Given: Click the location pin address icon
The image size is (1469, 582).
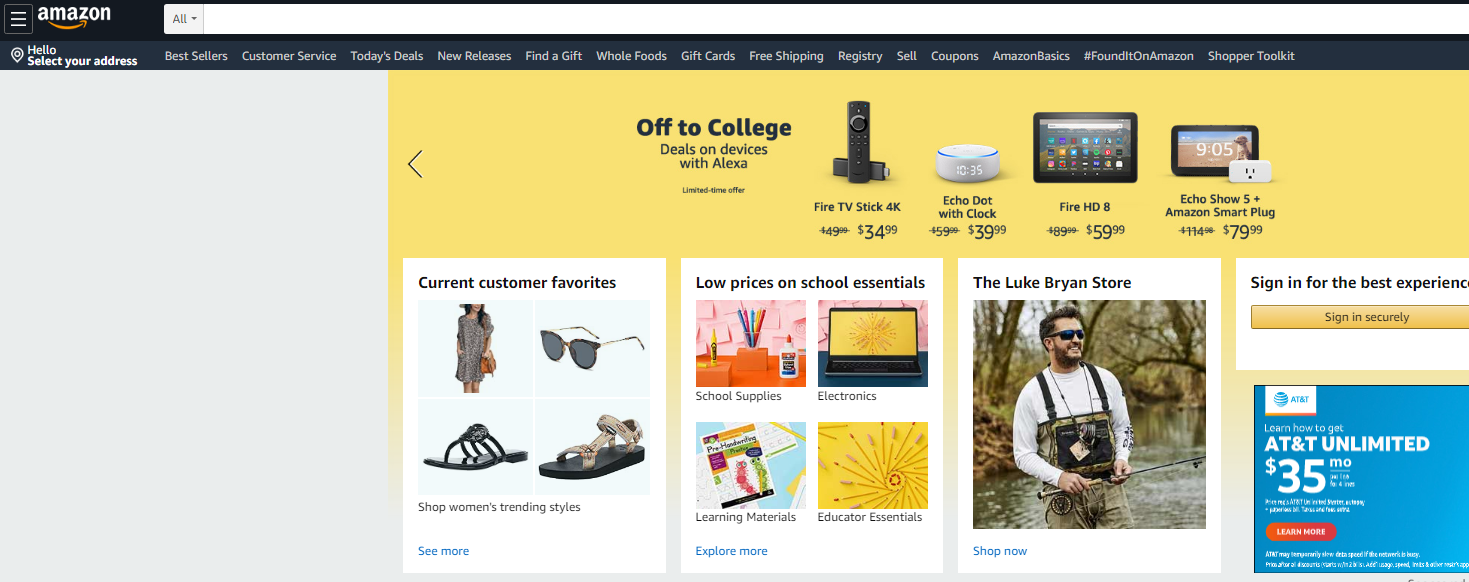Looking at the screenshot, I should (17, 56).
